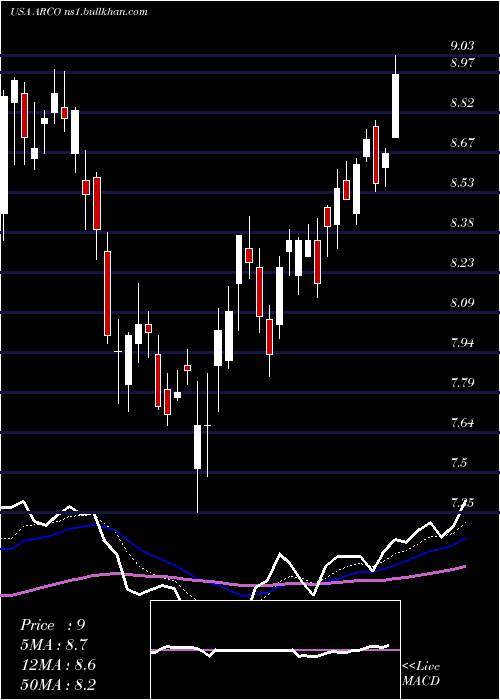
Task: Click the 12MA : 8.6 readout
Action: click(58, 665)
